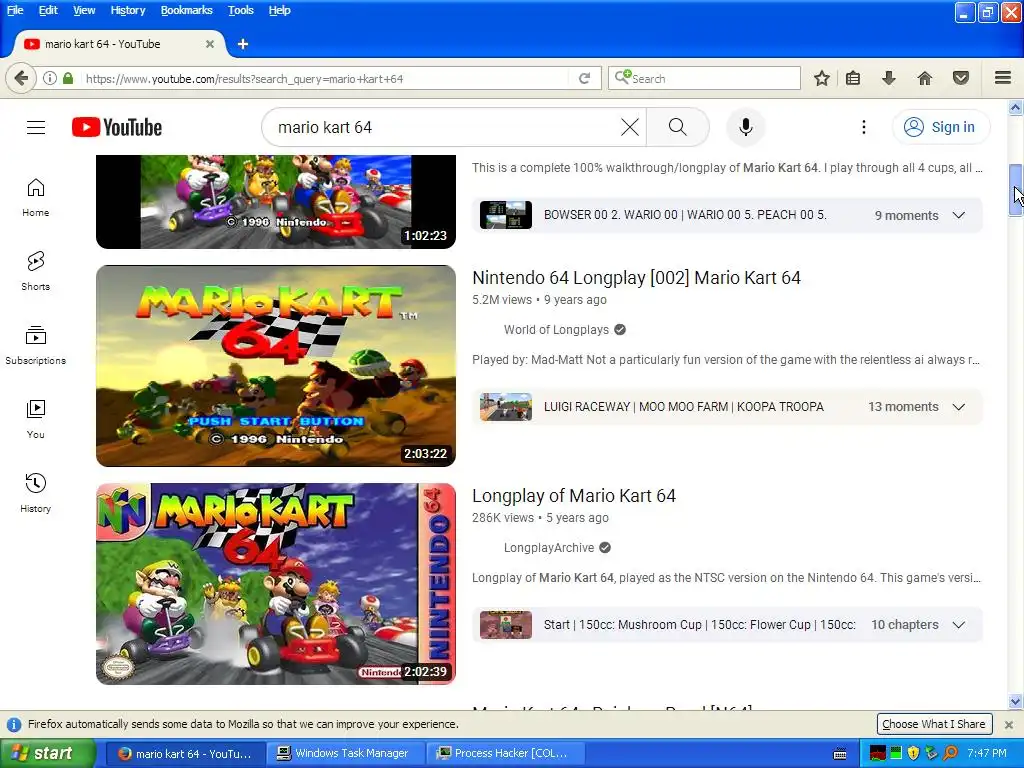
Task: Click the page scrollbar up arrow
Action: coord(1015,106)
